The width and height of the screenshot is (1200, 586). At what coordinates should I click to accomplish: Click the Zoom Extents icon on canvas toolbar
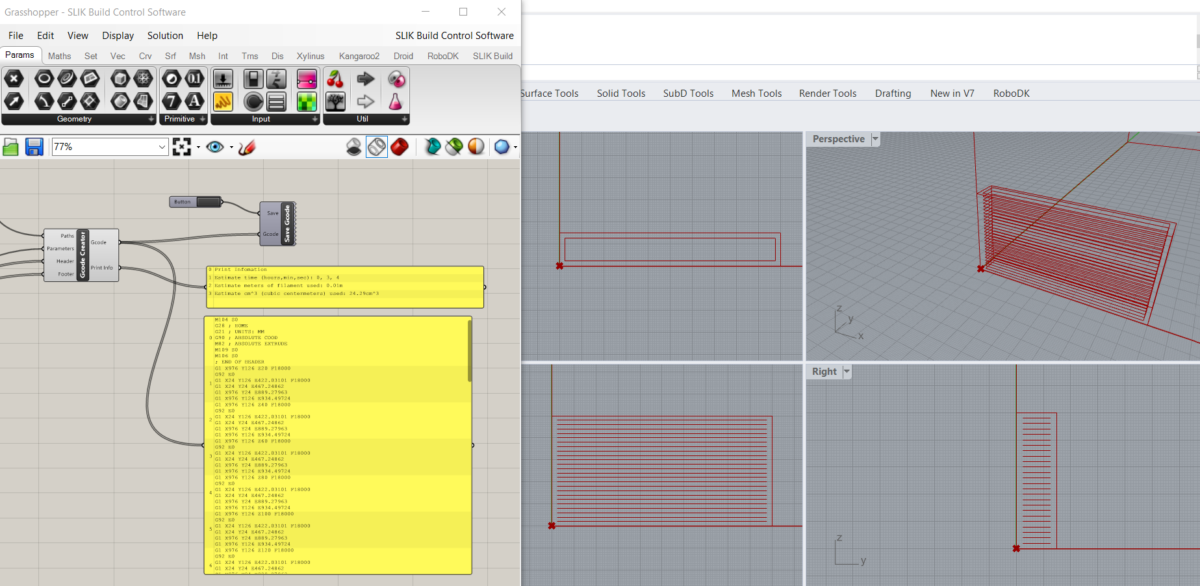pos(181,146)
